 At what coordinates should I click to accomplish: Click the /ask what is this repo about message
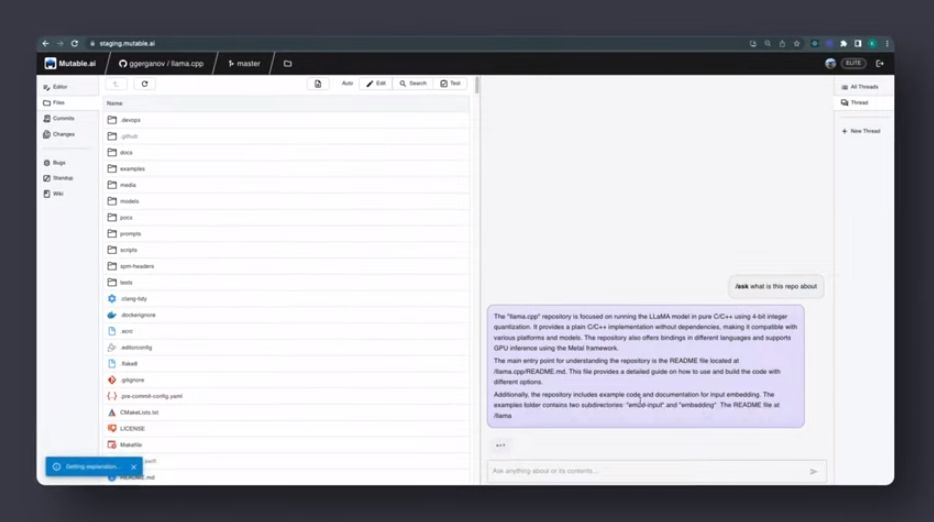click(x=776, y=287)
